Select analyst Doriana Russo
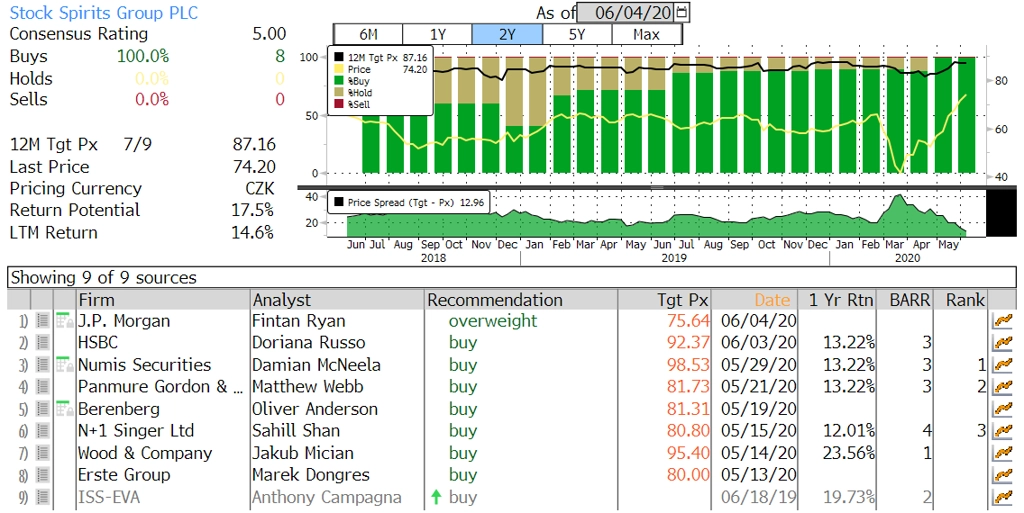The image size is (1024, 513). pyautogui.click(x=308, y=343)
